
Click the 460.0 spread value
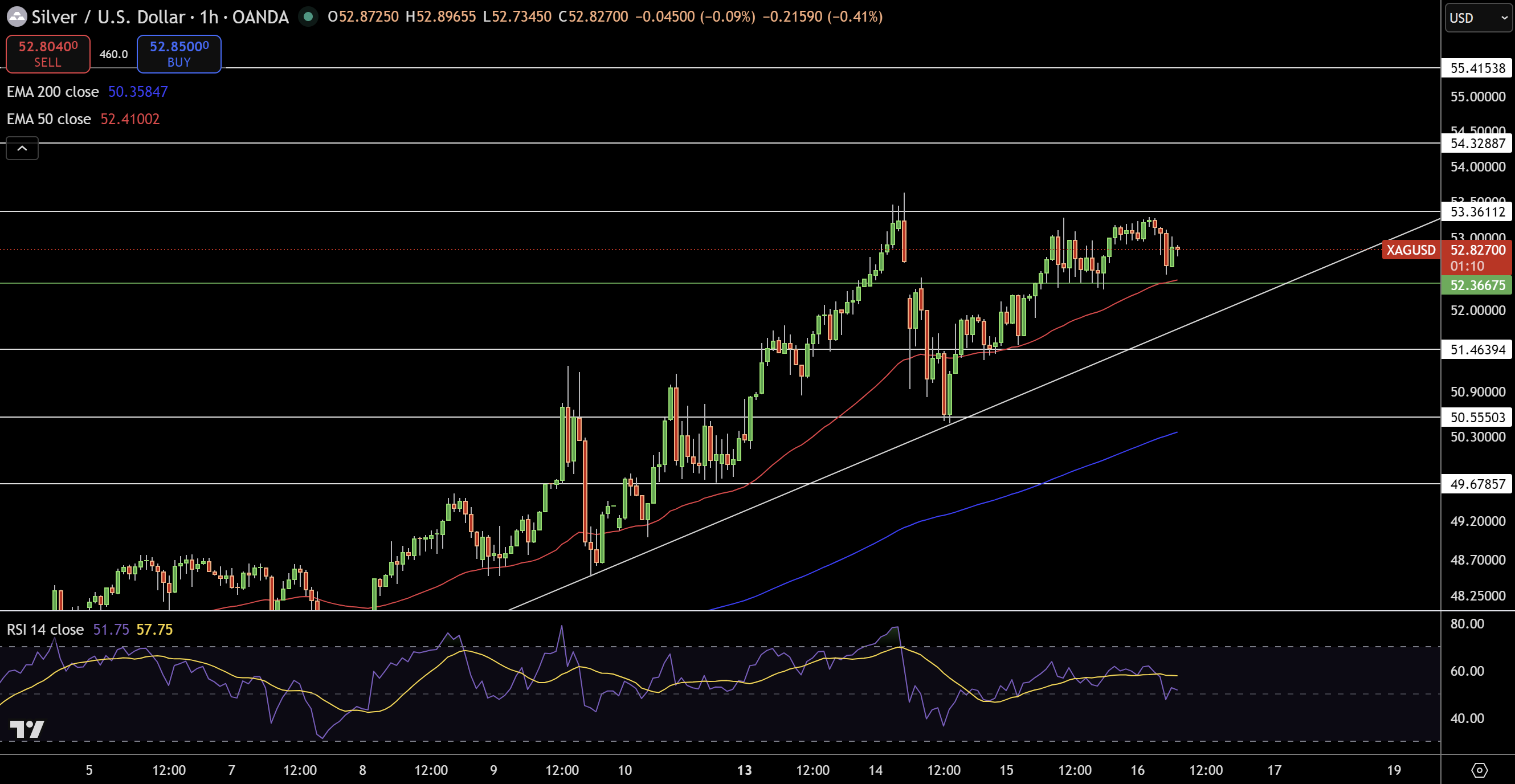pos(113,54)
